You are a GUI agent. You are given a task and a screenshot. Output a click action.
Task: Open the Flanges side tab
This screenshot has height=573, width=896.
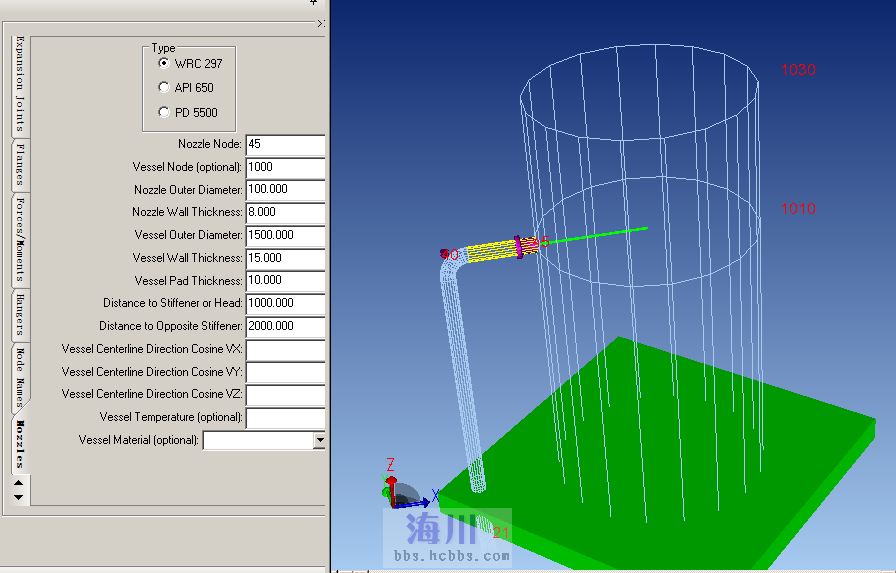pyautogui.click(x=20, y=165)
